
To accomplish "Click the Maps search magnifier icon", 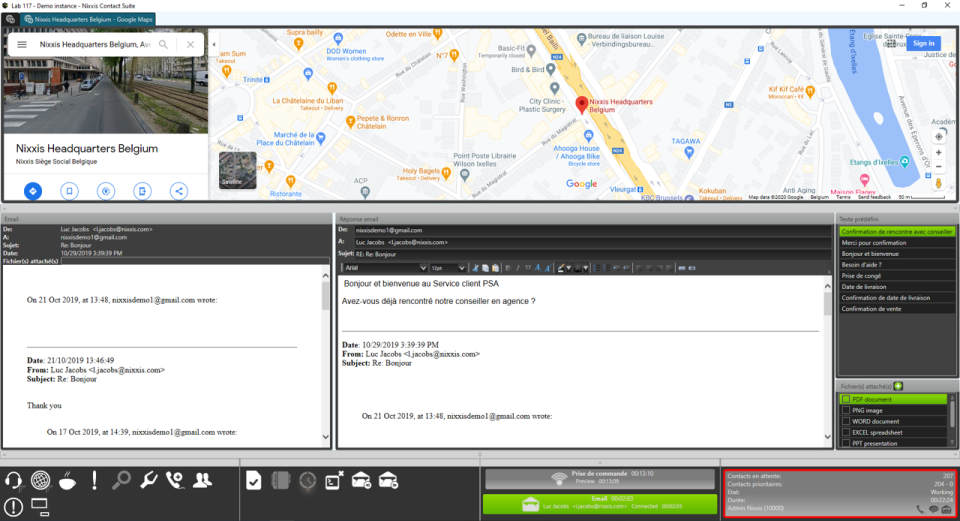I will [163, 45].
